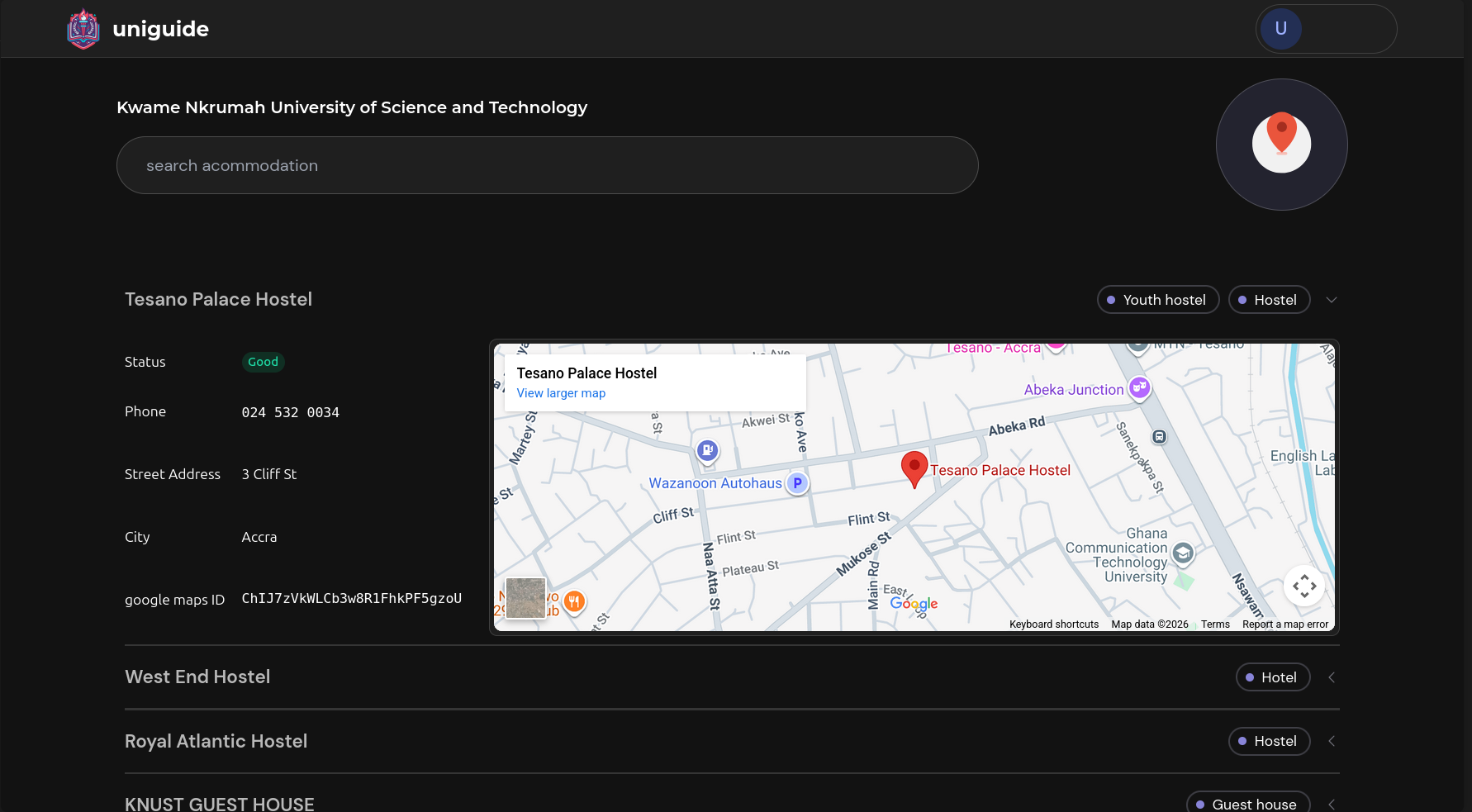The height and width of the screenshot is (812, 1472).
Task: Click Report a map error link
Action: pyautogui.click(x=1285, y=624)
